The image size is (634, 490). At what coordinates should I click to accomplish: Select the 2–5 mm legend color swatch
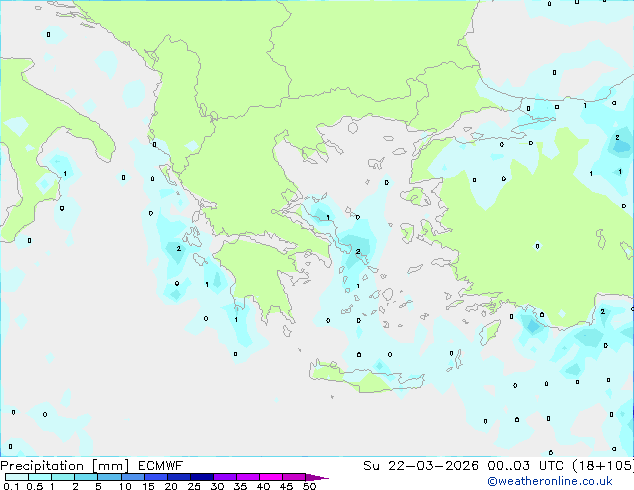86,477
